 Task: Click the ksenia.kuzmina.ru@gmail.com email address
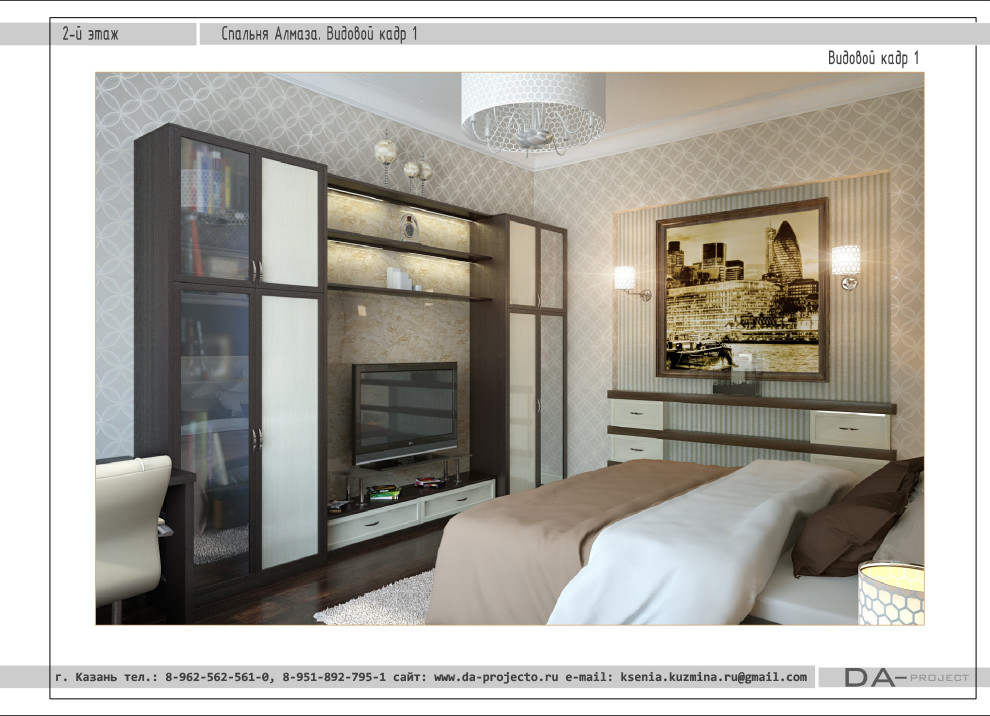coord(713,677)
